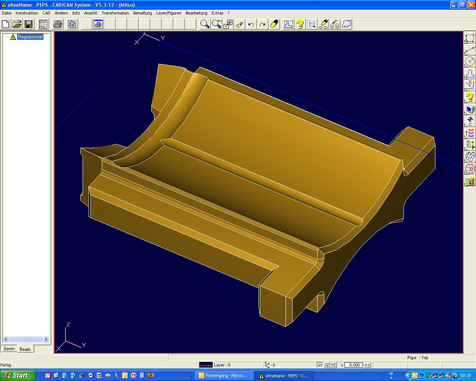Click the Layer color swatch in status bar
The image size is (476, 381).
(206, 365)
